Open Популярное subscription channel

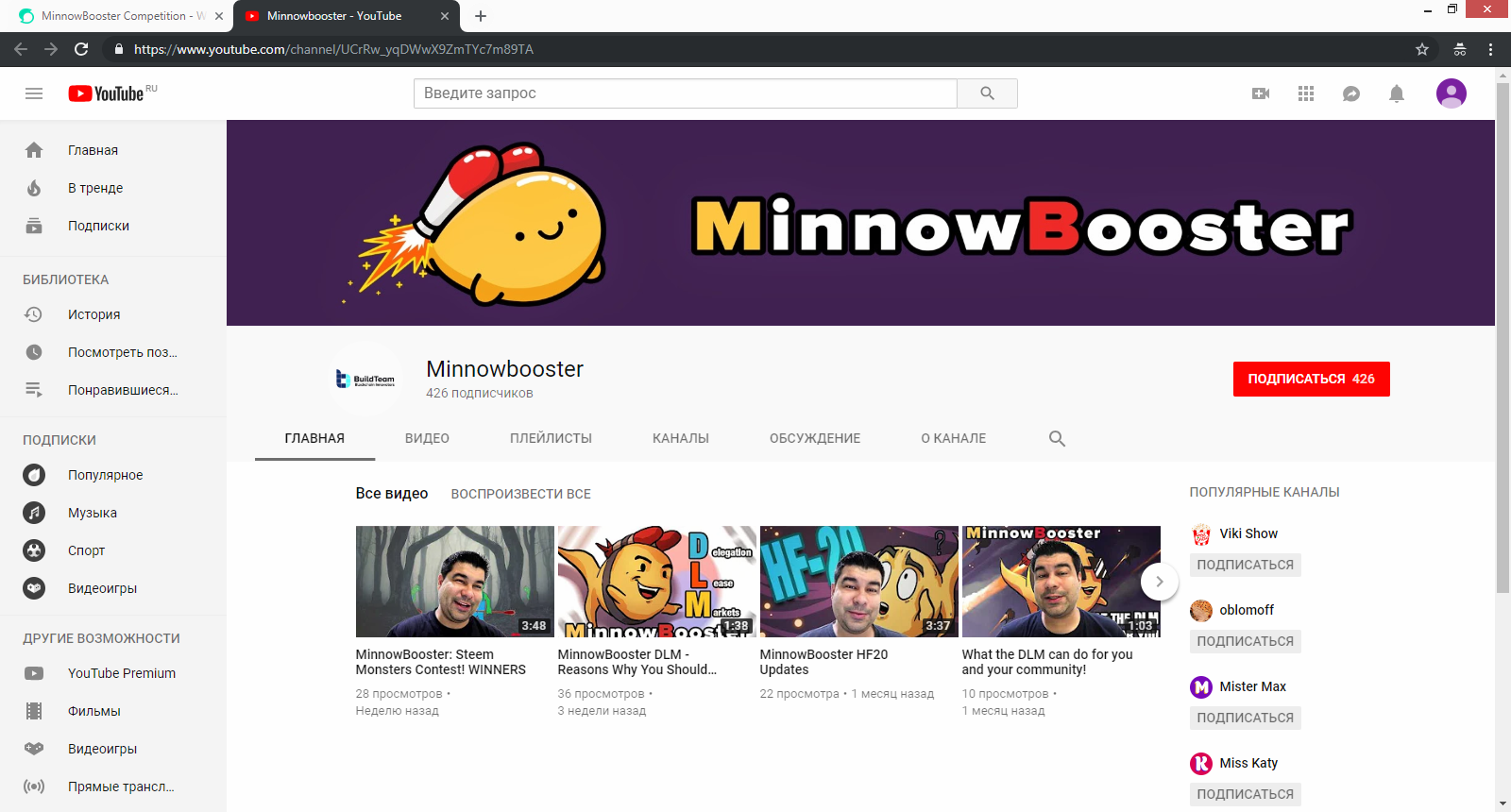click(x=113, y=475)
